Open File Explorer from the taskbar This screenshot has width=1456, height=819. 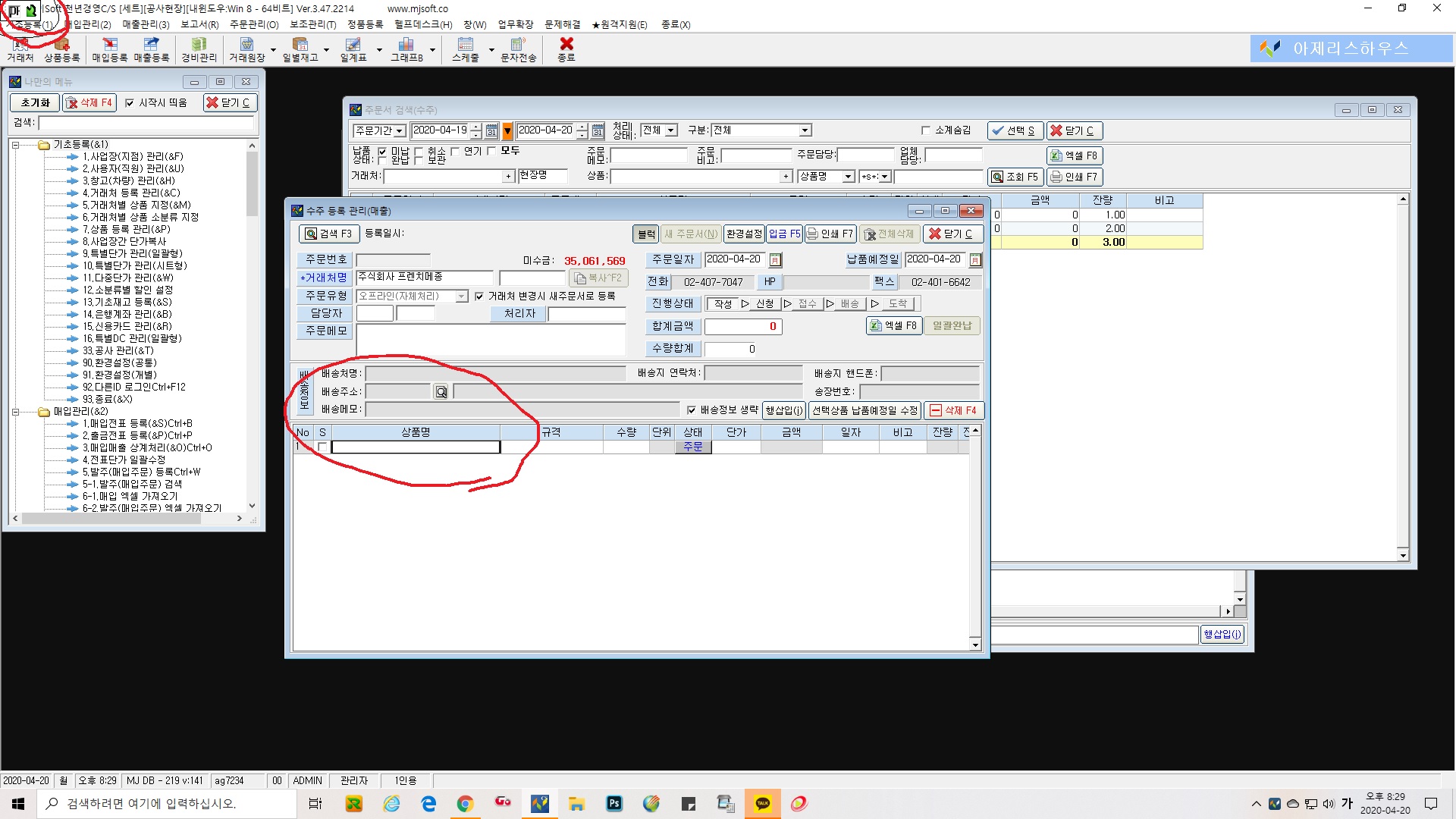click(x=577, y=804)
